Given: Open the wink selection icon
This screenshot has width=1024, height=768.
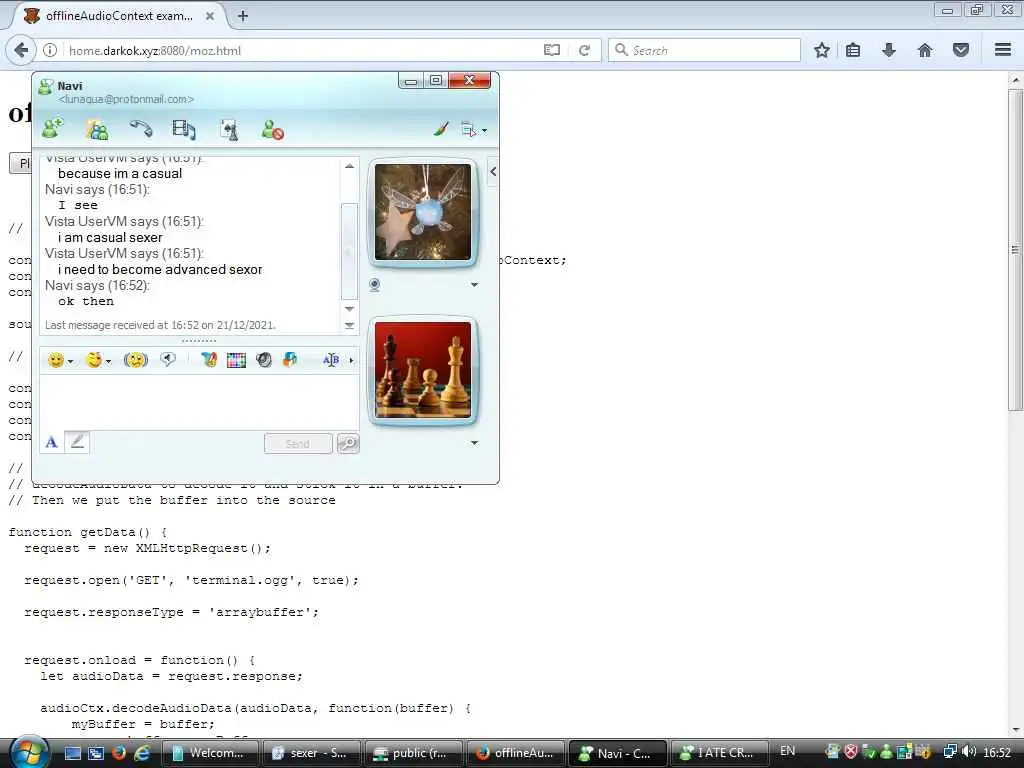Looking at the screenshot, I should [94, 360].
